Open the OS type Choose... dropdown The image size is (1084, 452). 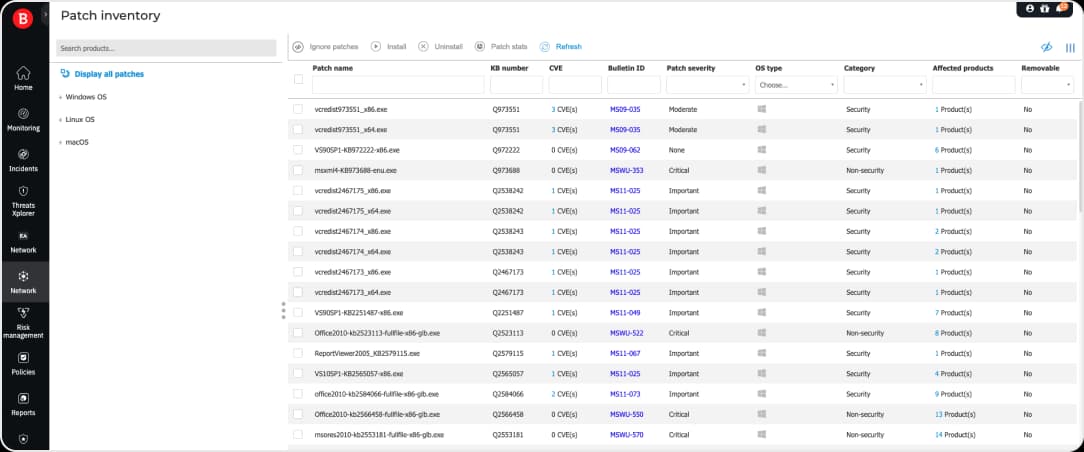click(796, 85)
